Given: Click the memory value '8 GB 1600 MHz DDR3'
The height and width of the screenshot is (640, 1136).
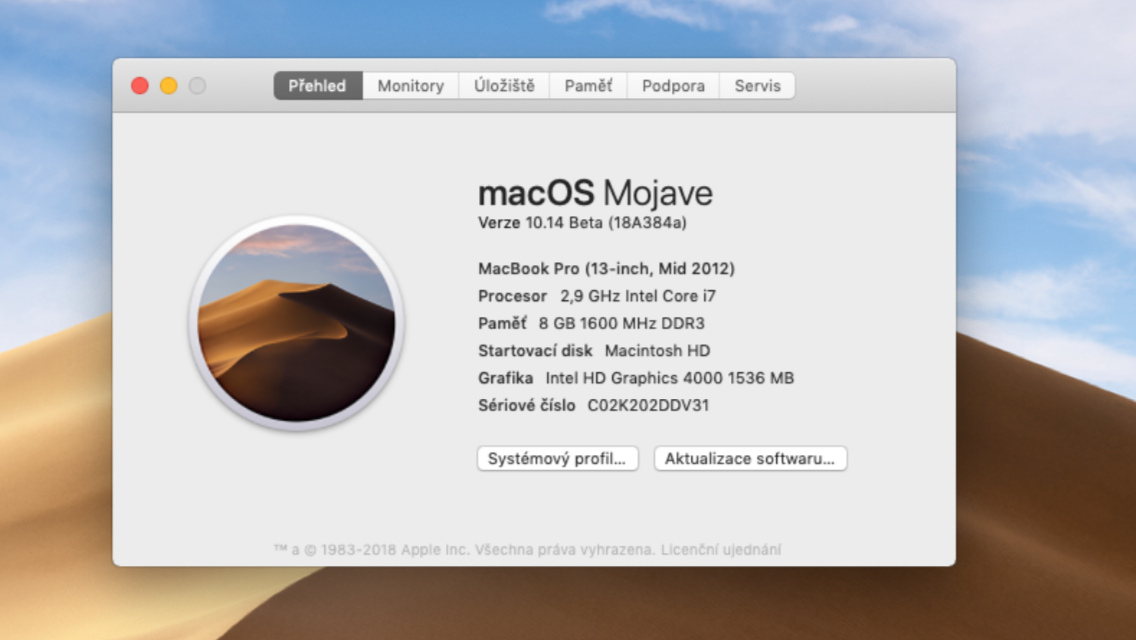Looking at the screenshot, I should [622, 323].
